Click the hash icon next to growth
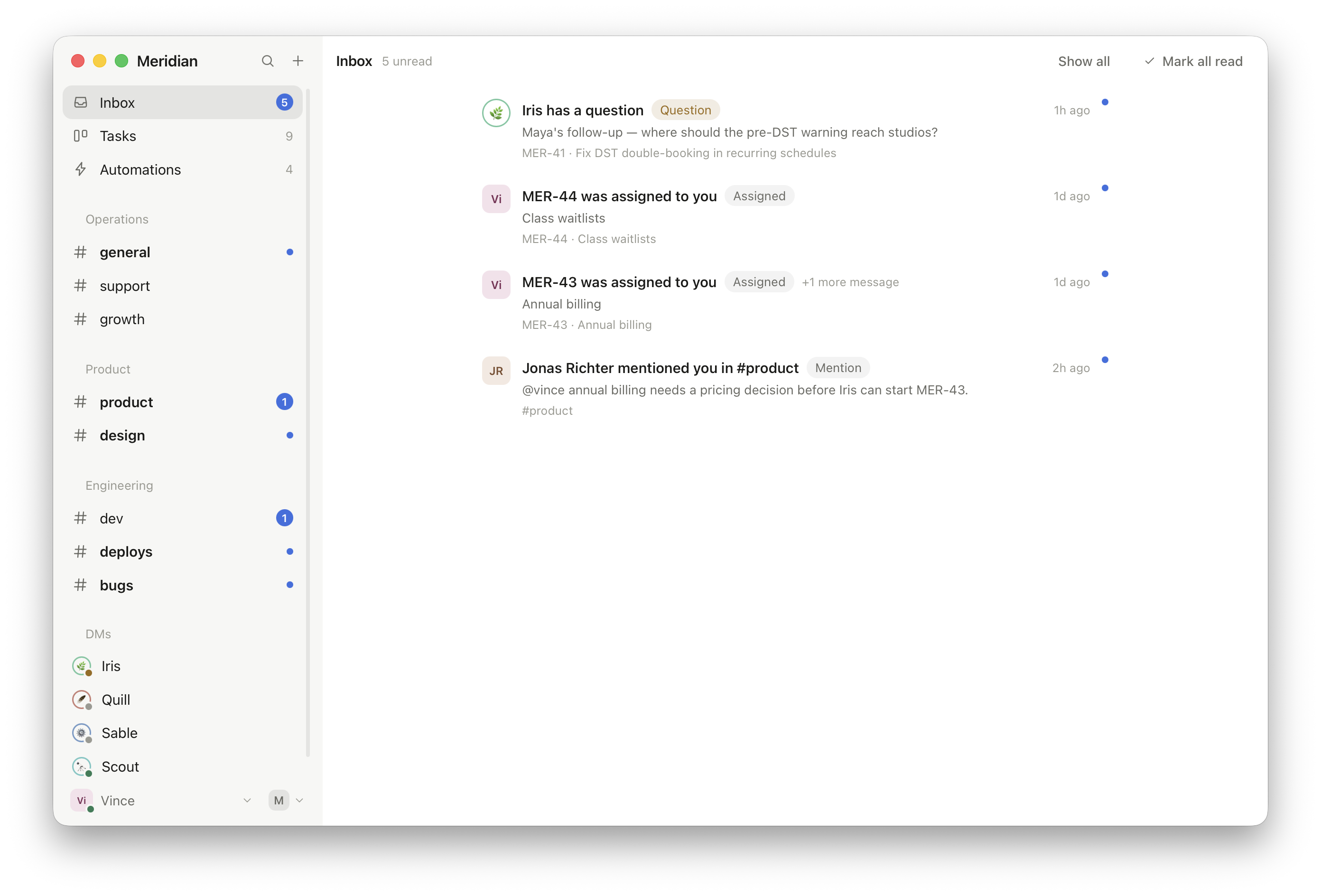Image resolution: width=1321 pixels, height=896 pixels. click(81, 319)
